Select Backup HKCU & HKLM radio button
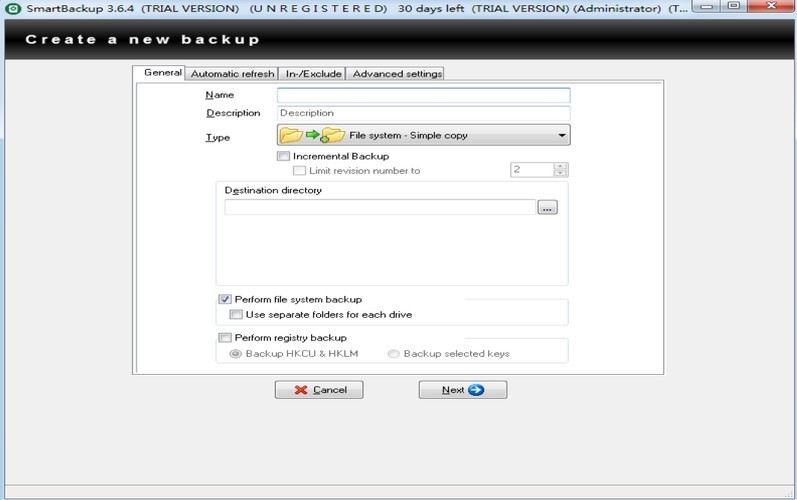 [x=236, y=354]
